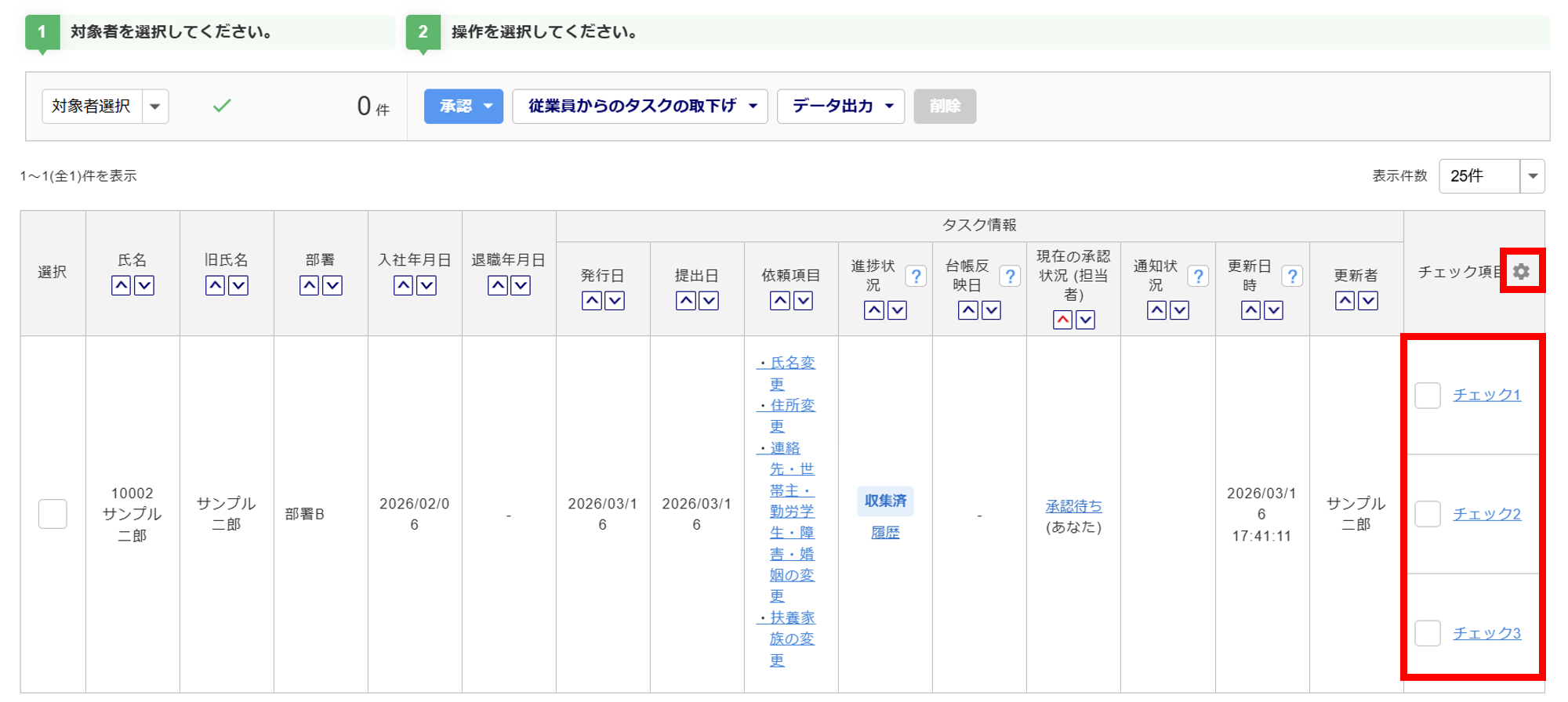Tick the チェック1 checkbox
Image resolution: width=1568 pixels, height=702 pixels.
point(1427,396)
